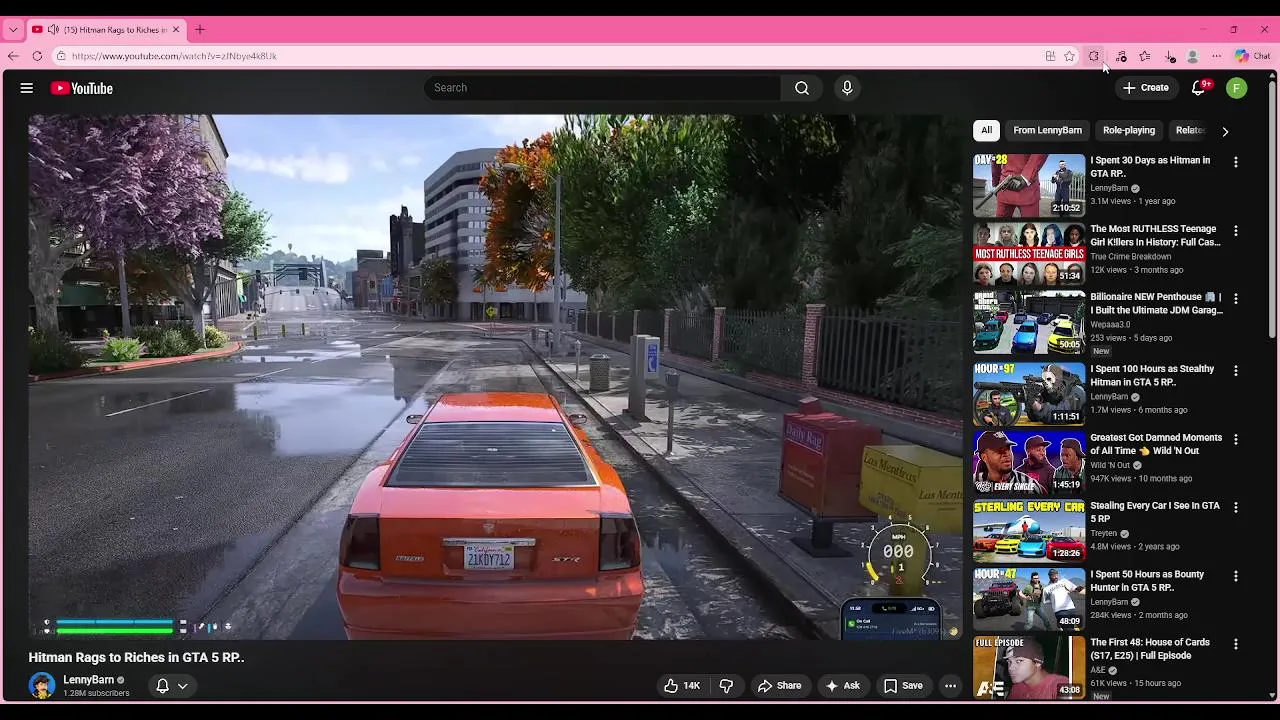Image resolution: width=1280 pixels, height=720 pixels.
Task: Close the Hitman Rags to Riches tab
Action: click(x=176, y=30)
